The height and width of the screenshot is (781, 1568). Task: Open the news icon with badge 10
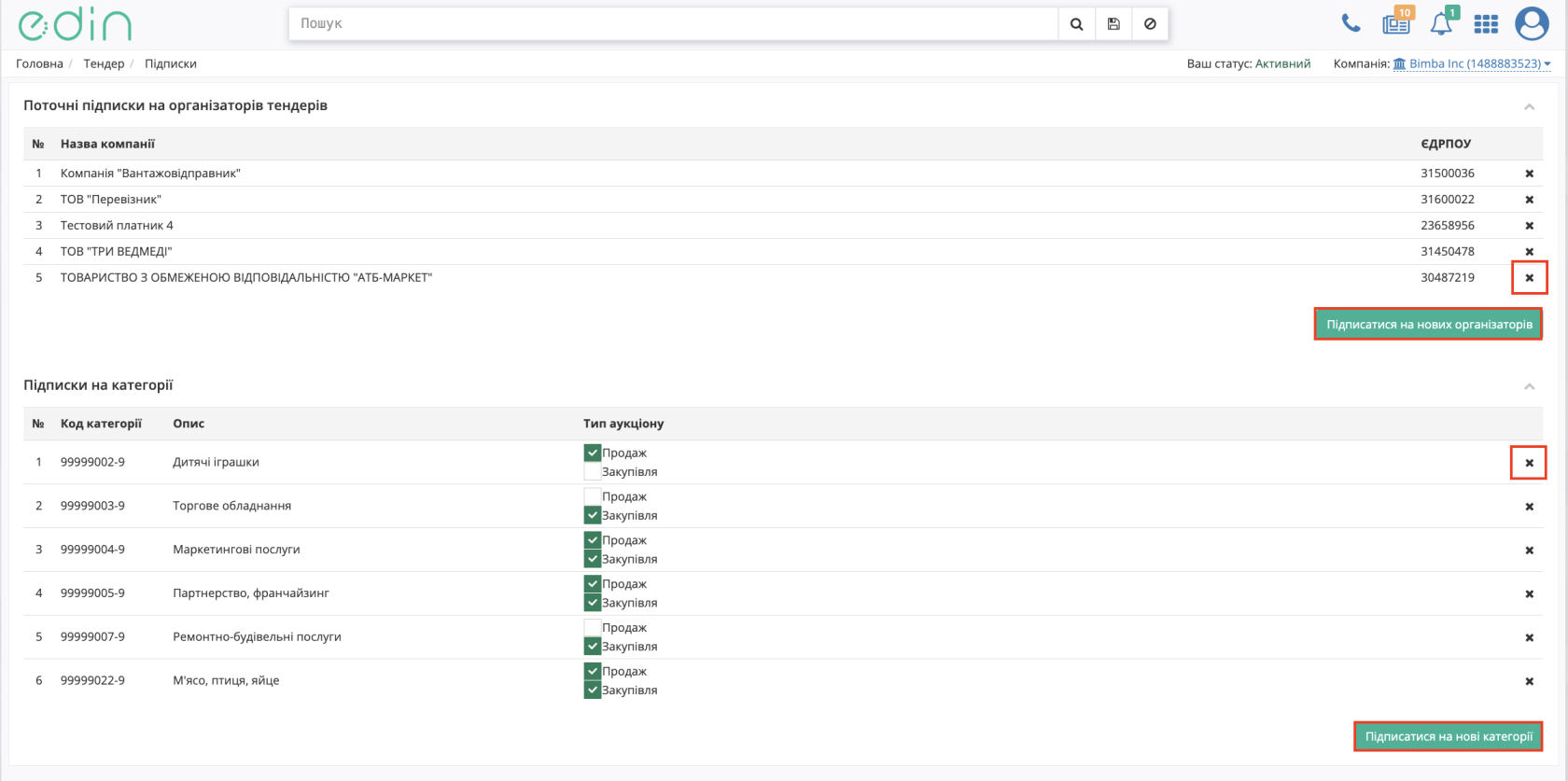(x=1397, y=22)
